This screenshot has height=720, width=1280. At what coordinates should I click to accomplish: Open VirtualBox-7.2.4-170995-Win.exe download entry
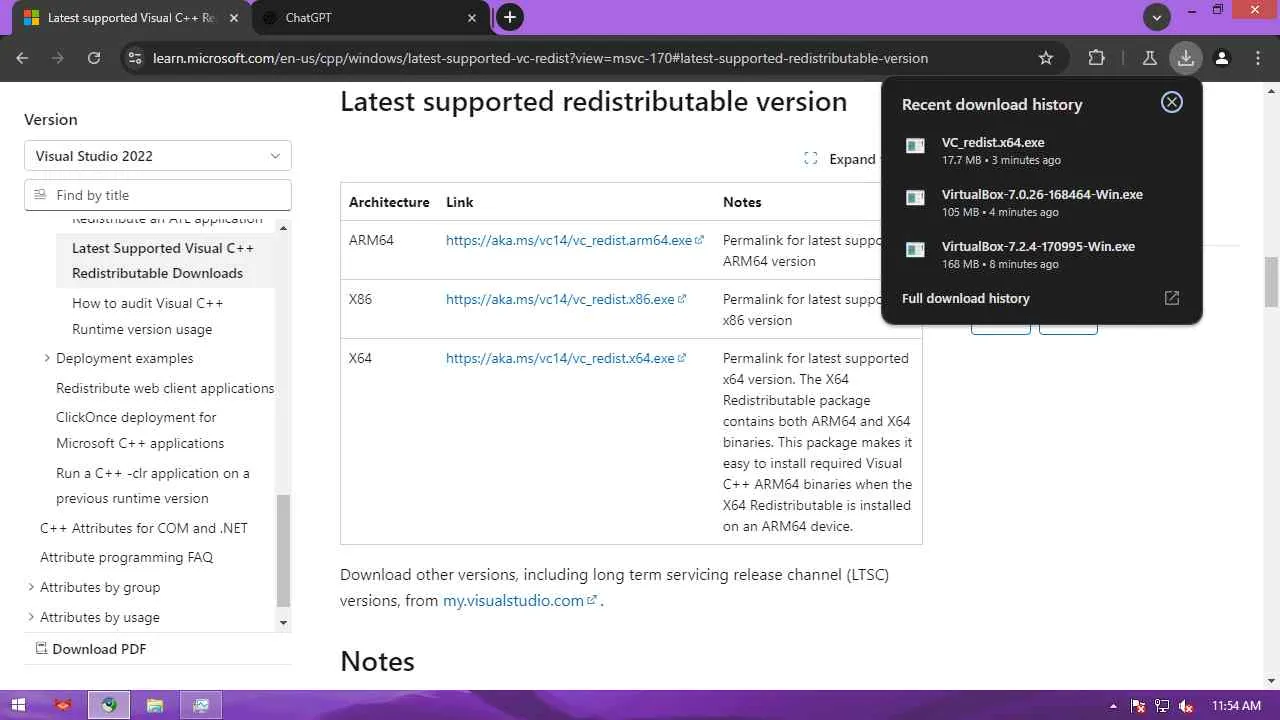1041,254
